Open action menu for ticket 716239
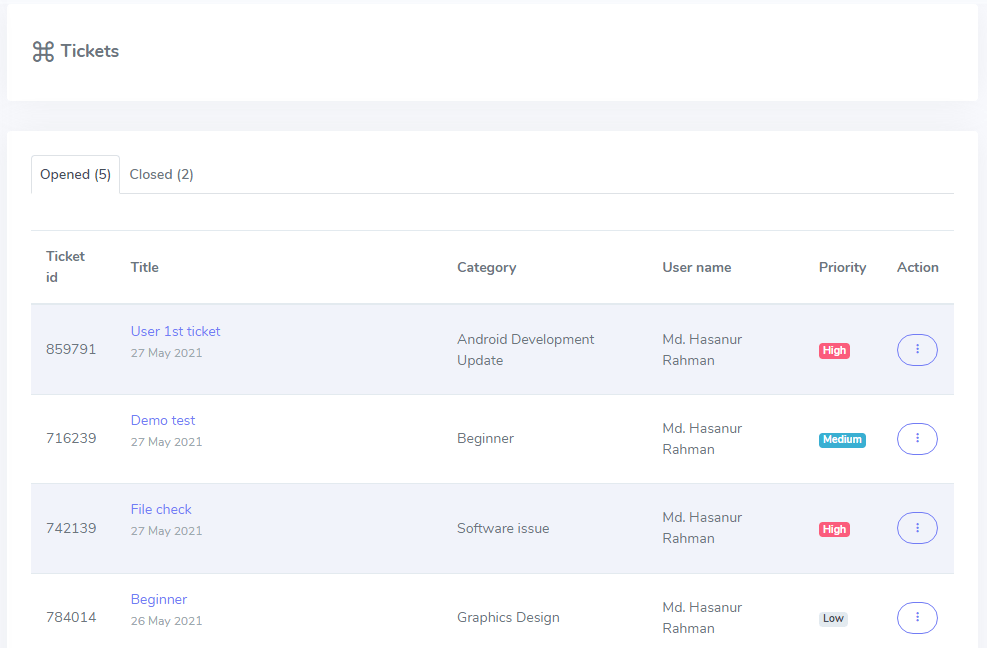Image resolution: width=987 pixels, height=648 pixels. click(x=917, y=439)
